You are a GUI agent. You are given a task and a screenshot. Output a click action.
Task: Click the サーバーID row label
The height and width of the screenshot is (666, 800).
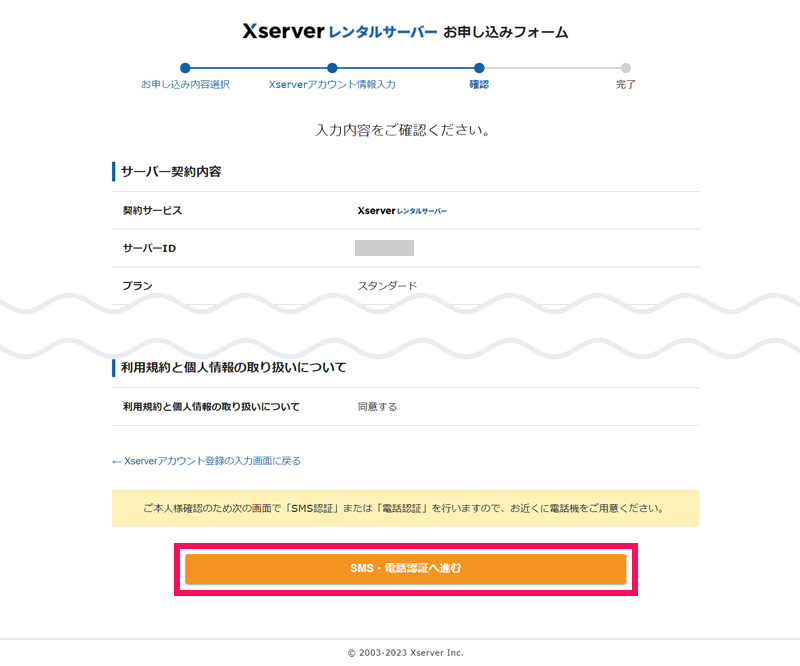[x=149, y=248]
